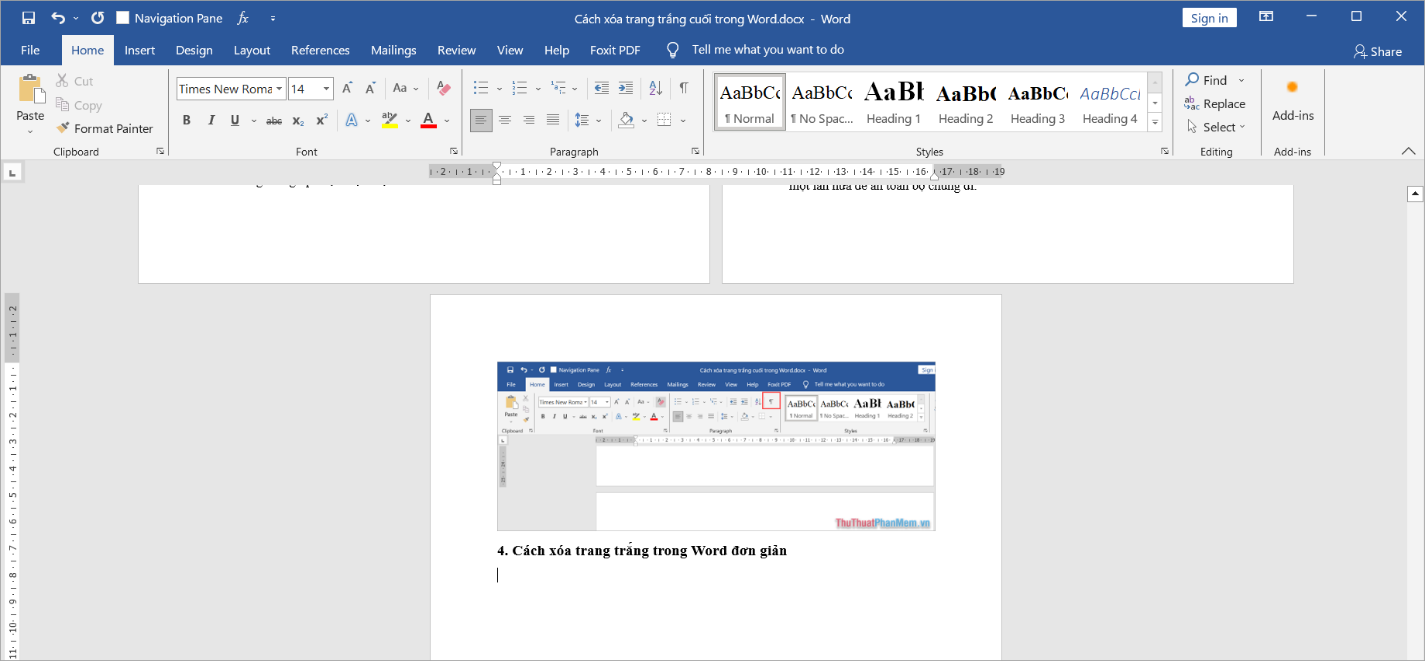Expand the Styles gallery more arrow
Image resolution: width=1425 pixels, height=661 pixels.
1155,122
